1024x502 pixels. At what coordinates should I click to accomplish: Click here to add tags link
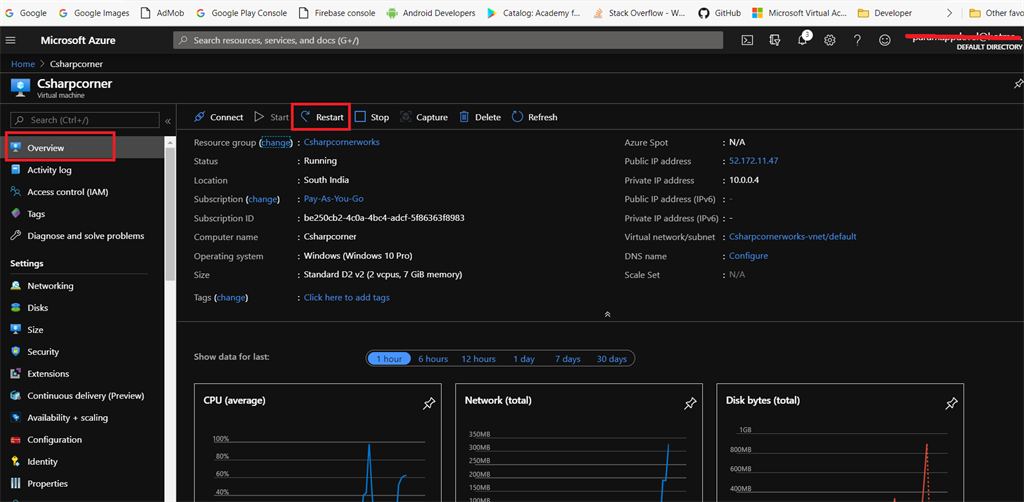pos(347,297)
